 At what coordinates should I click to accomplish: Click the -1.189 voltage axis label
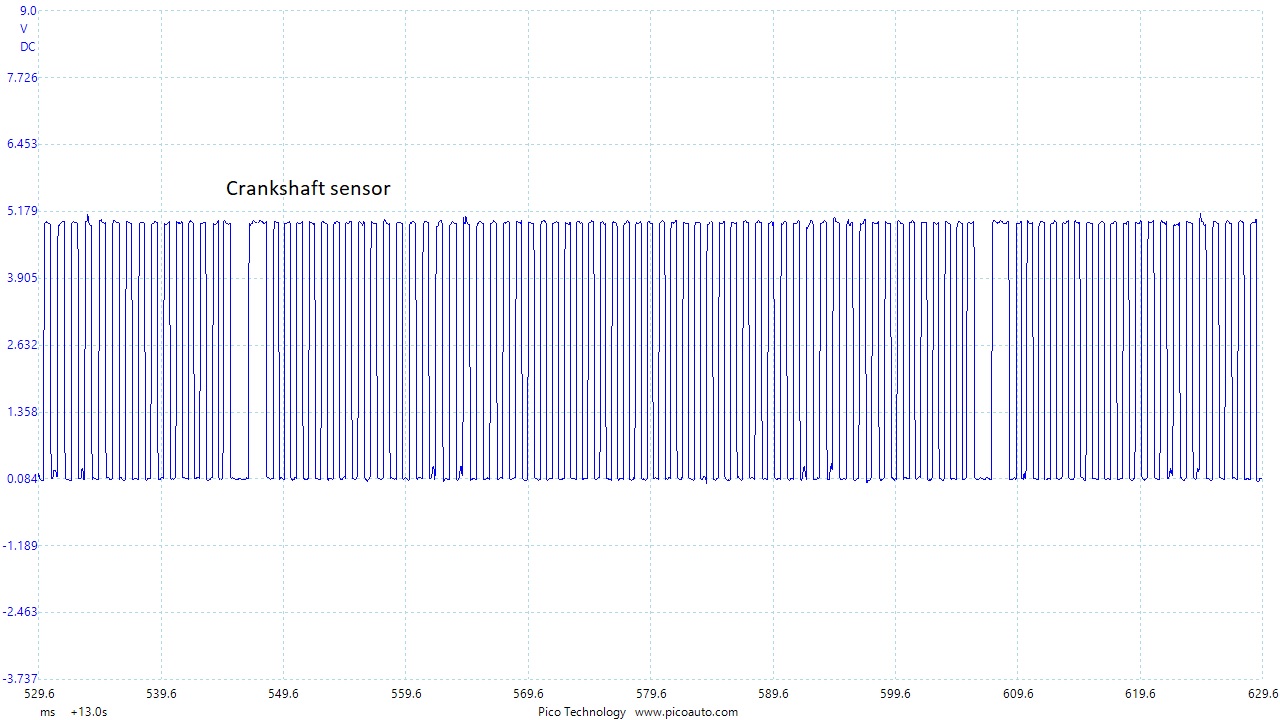point(22,545)
